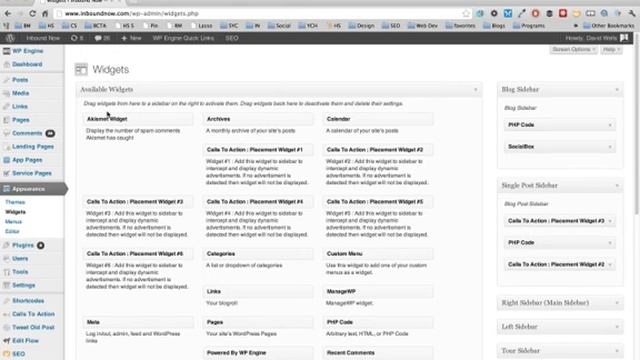640x360 pixels.
Task: Click the blue X extension icon
Action: coord(508,13)
